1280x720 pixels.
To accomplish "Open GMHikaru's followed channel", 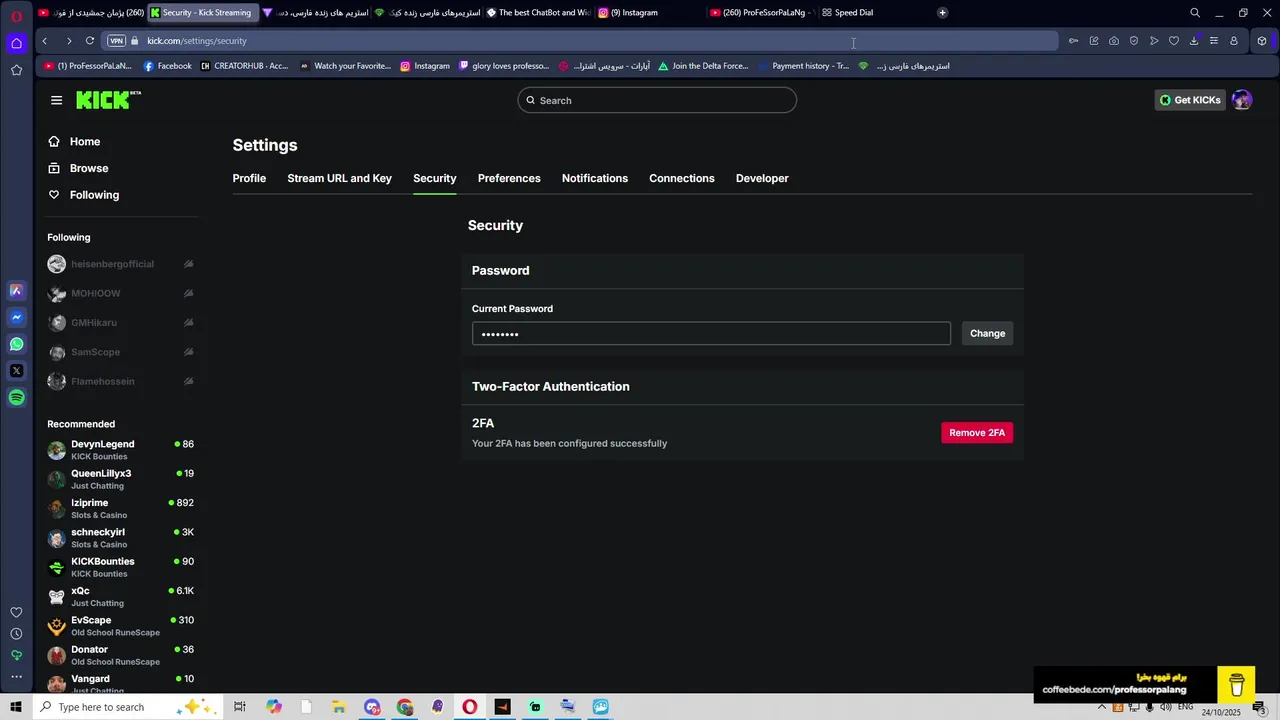I will [x=120, y=323].
